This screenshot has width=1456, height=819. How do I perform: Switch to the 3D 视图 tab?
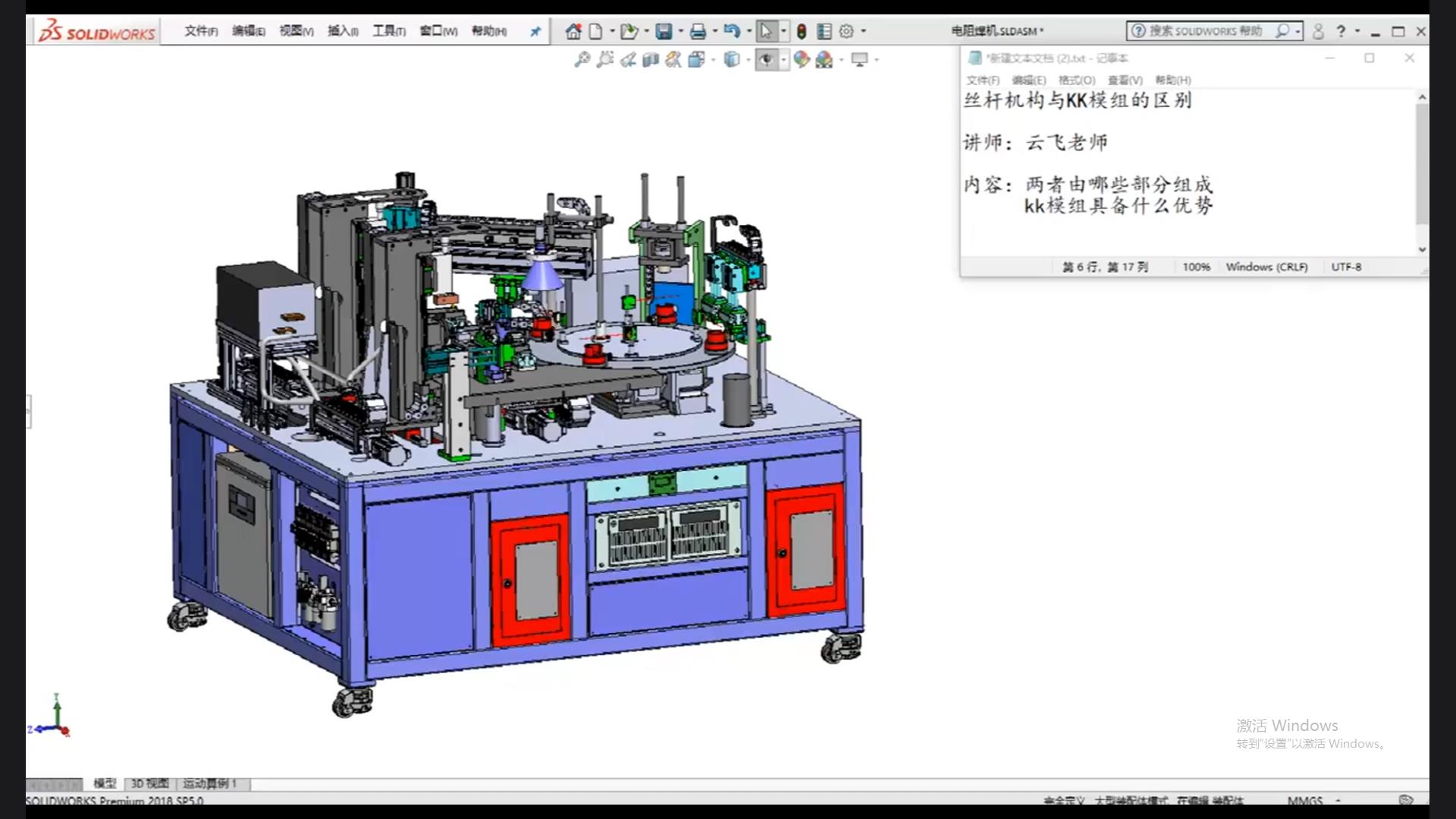(149, 783)
